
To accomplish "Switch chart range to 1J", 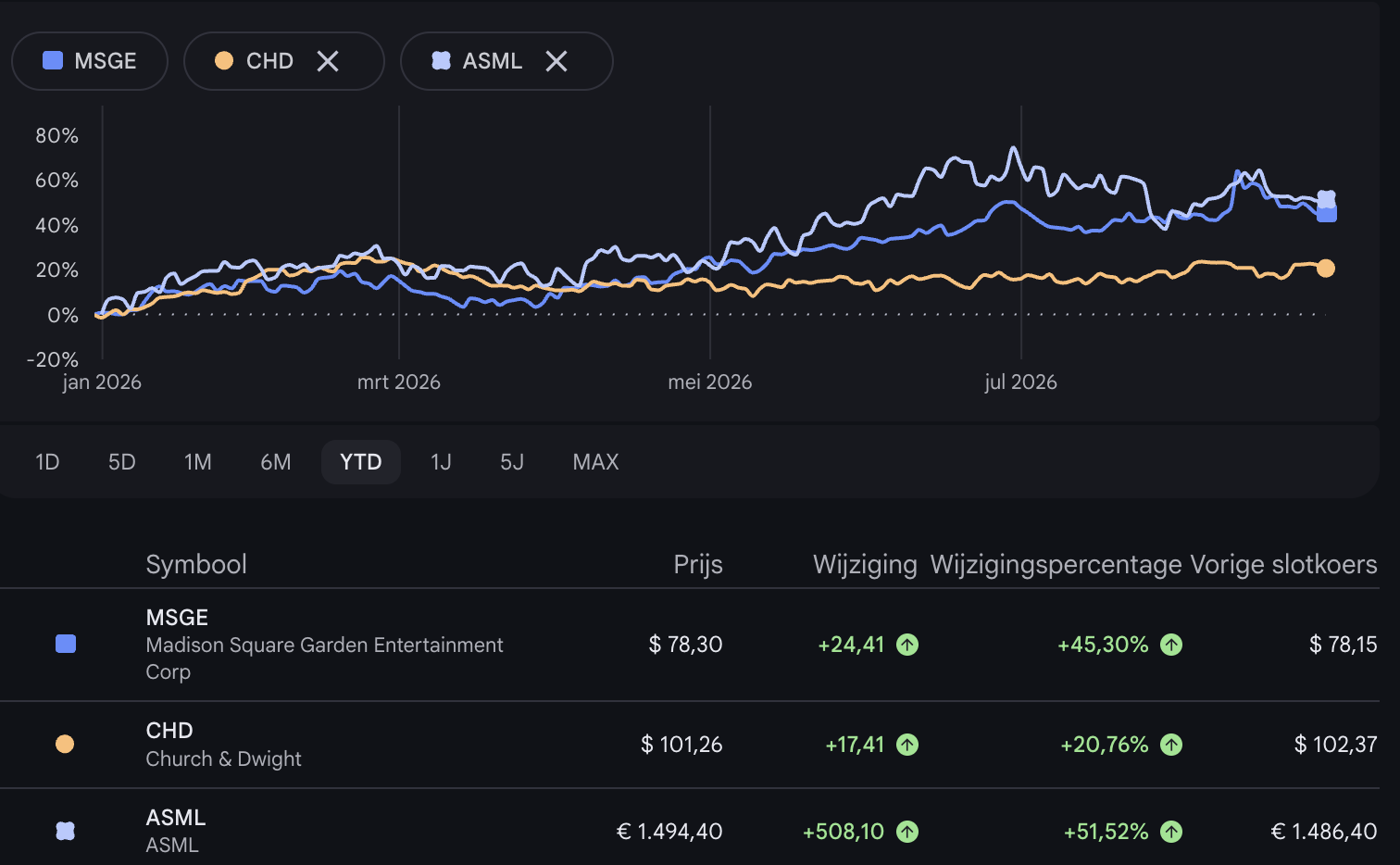I will (441, 462).
